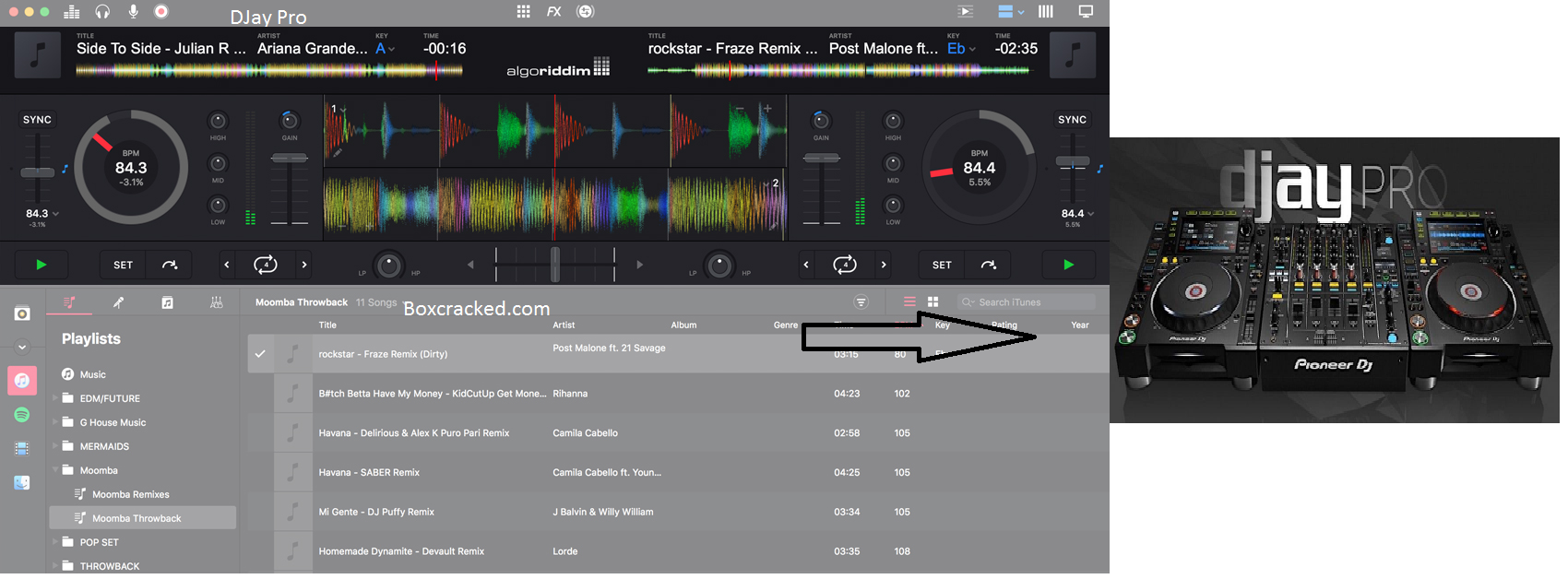Image resolution: width=1568 pixels, height=579 pixels.
Task: Click the right deck LOW EQ knob
Action: coord(893,205)
